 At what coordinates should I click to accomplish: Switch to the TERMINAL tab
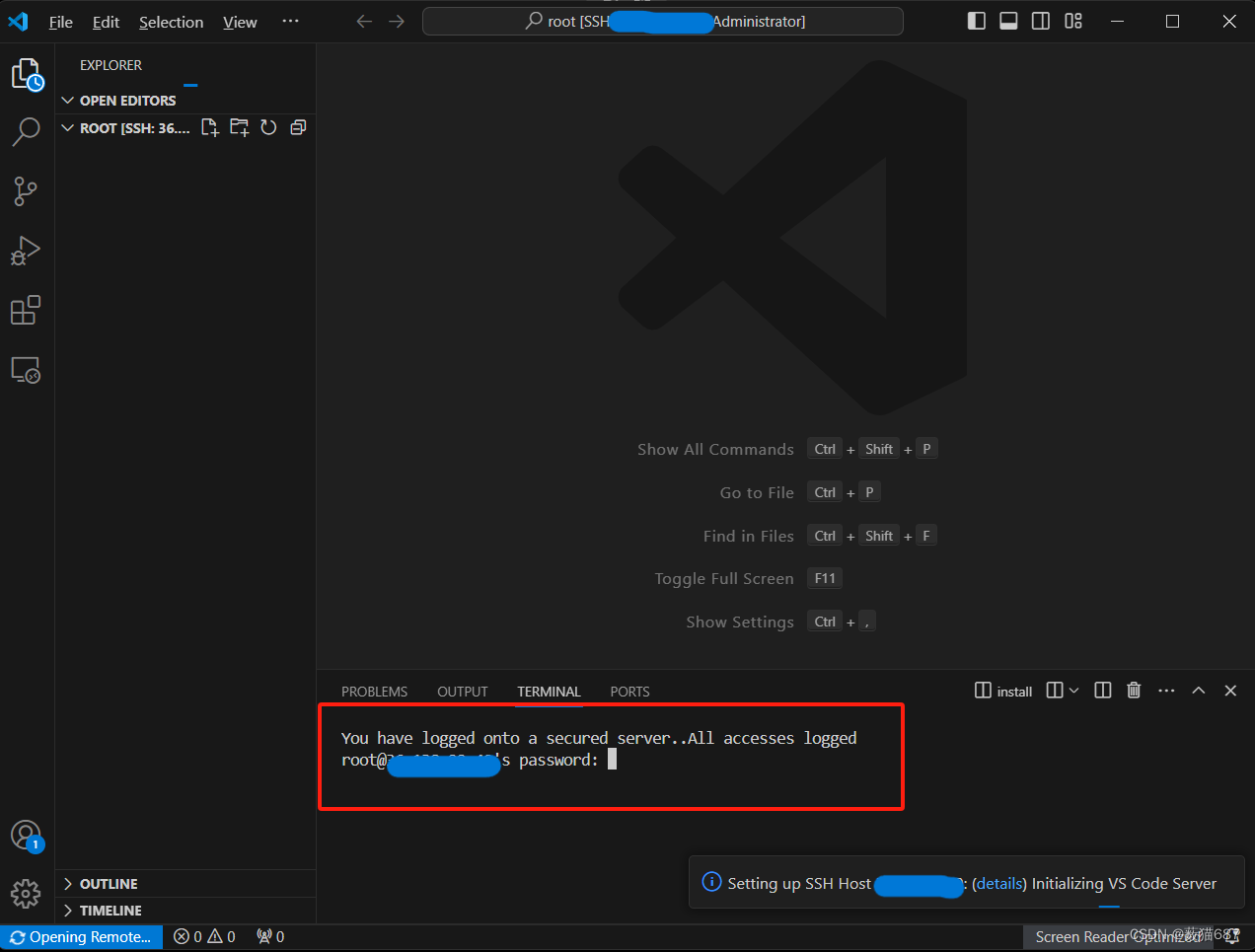[549, 692]
